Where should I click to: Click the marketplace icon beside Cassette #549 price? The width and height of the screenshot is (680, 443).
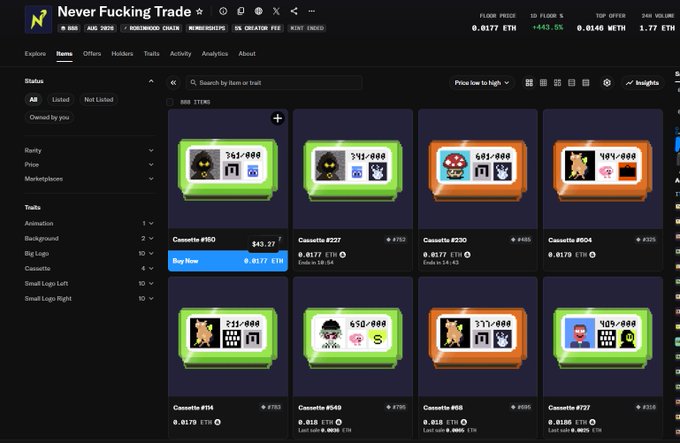coord(339,422)
